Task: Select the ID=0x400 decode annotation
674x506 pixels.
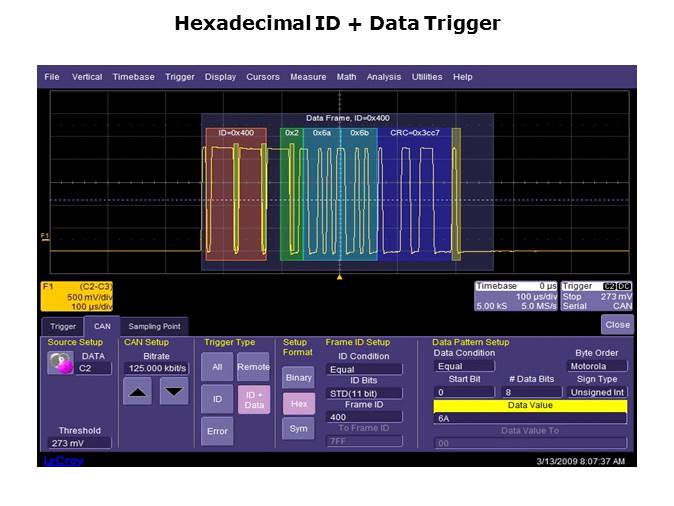Action: (236, 132)
